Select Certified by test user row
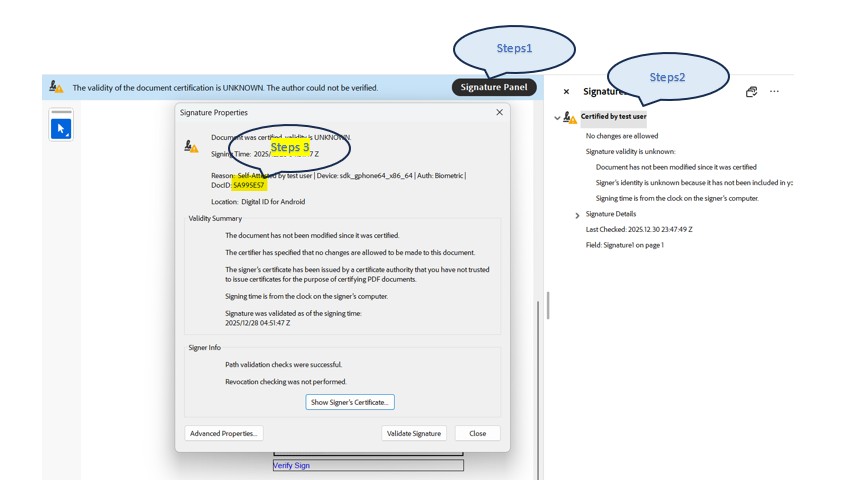 [x=613, y=116]
